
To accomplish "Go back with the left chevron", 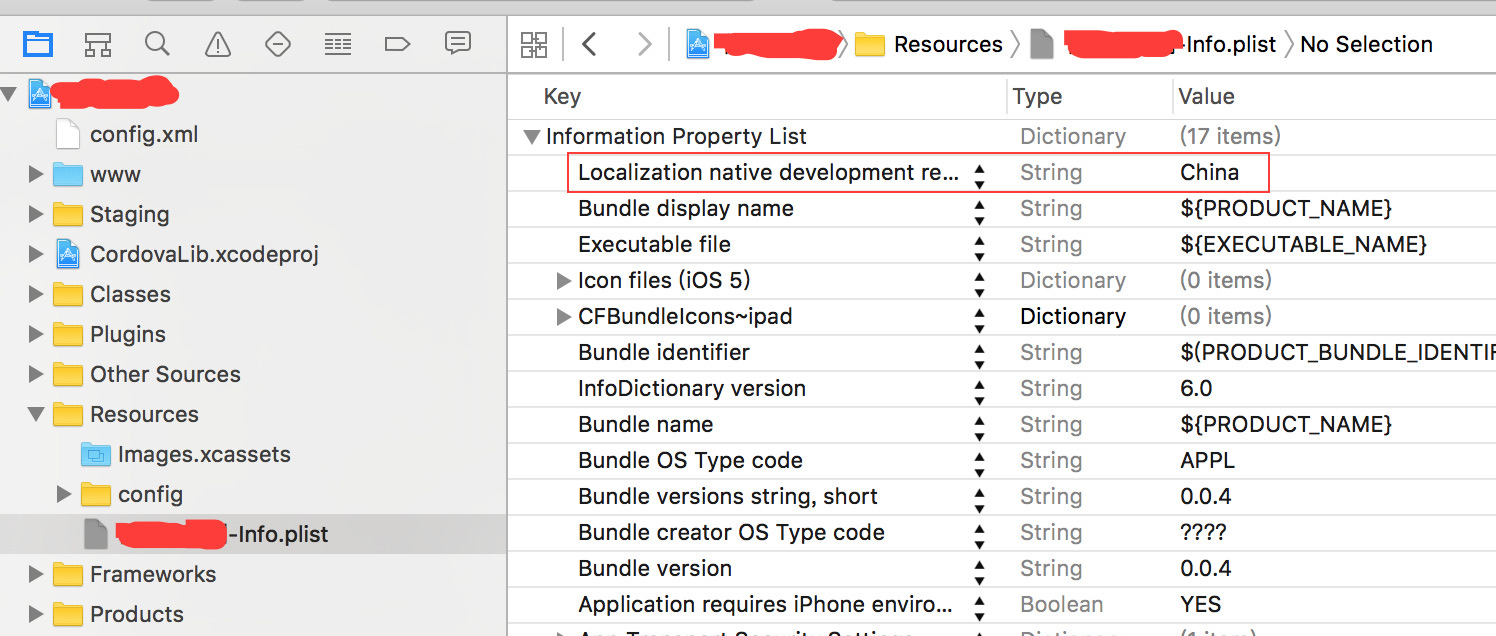I will click(589, 44).
